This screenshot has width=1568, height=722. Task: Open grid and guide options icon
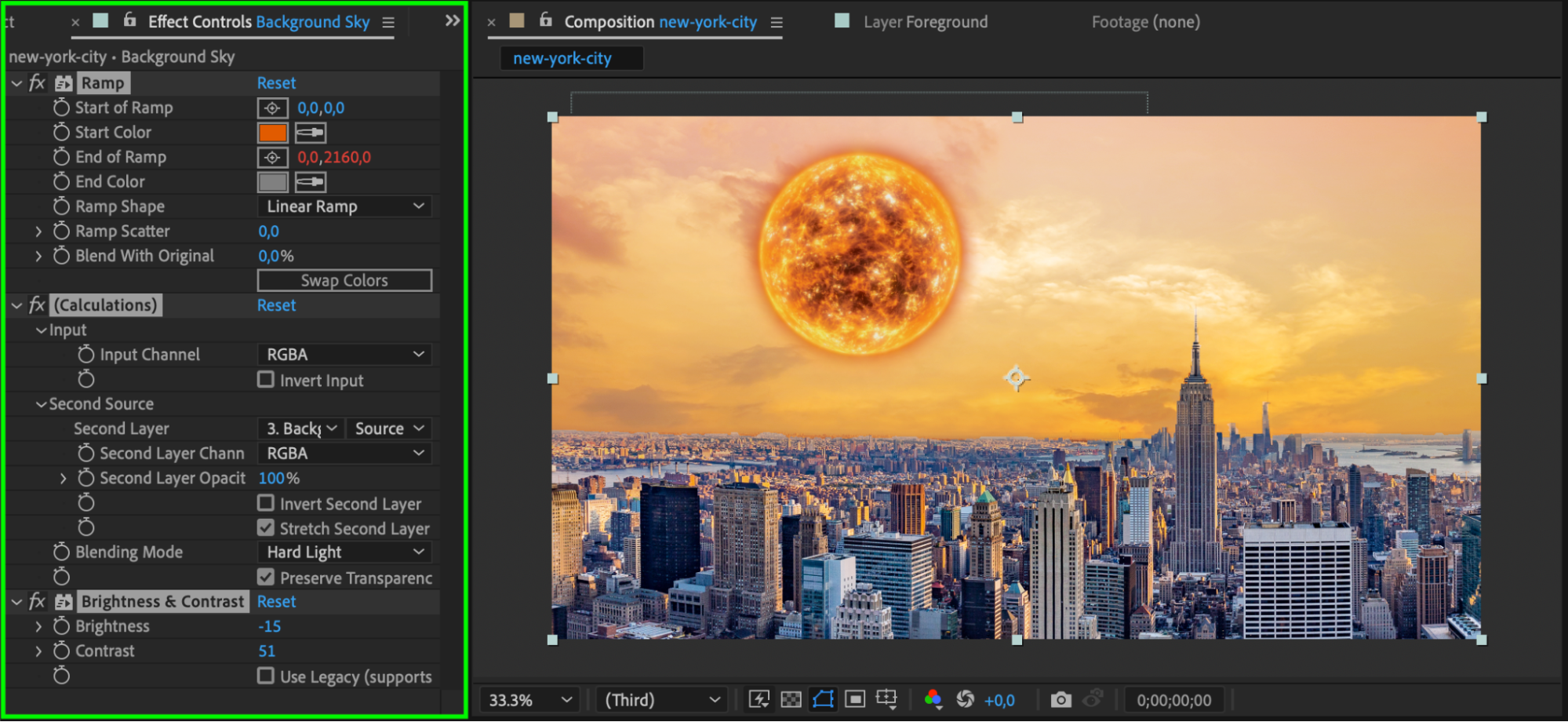pyautogui.click(x=886, y=699)
